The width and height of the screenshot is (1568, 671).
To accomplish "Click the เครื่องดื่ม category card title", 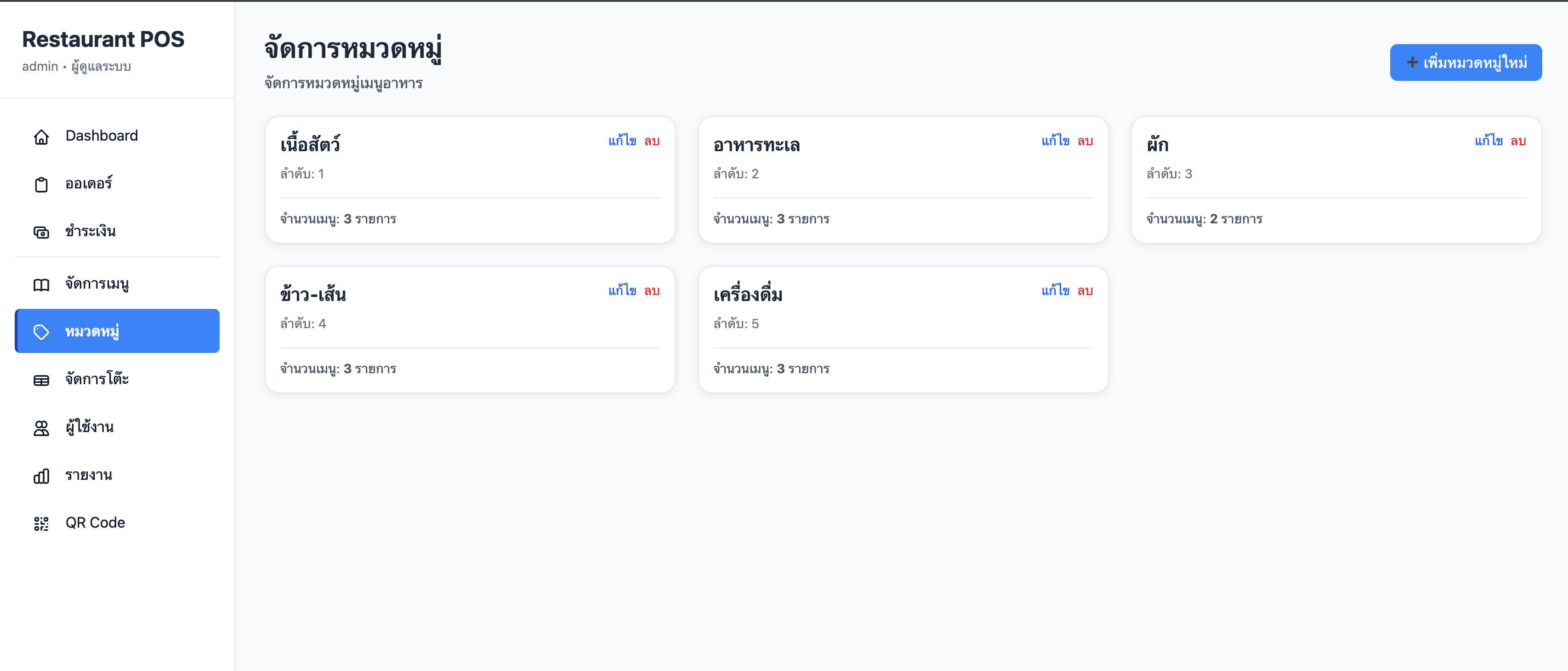I will (748, 295).
